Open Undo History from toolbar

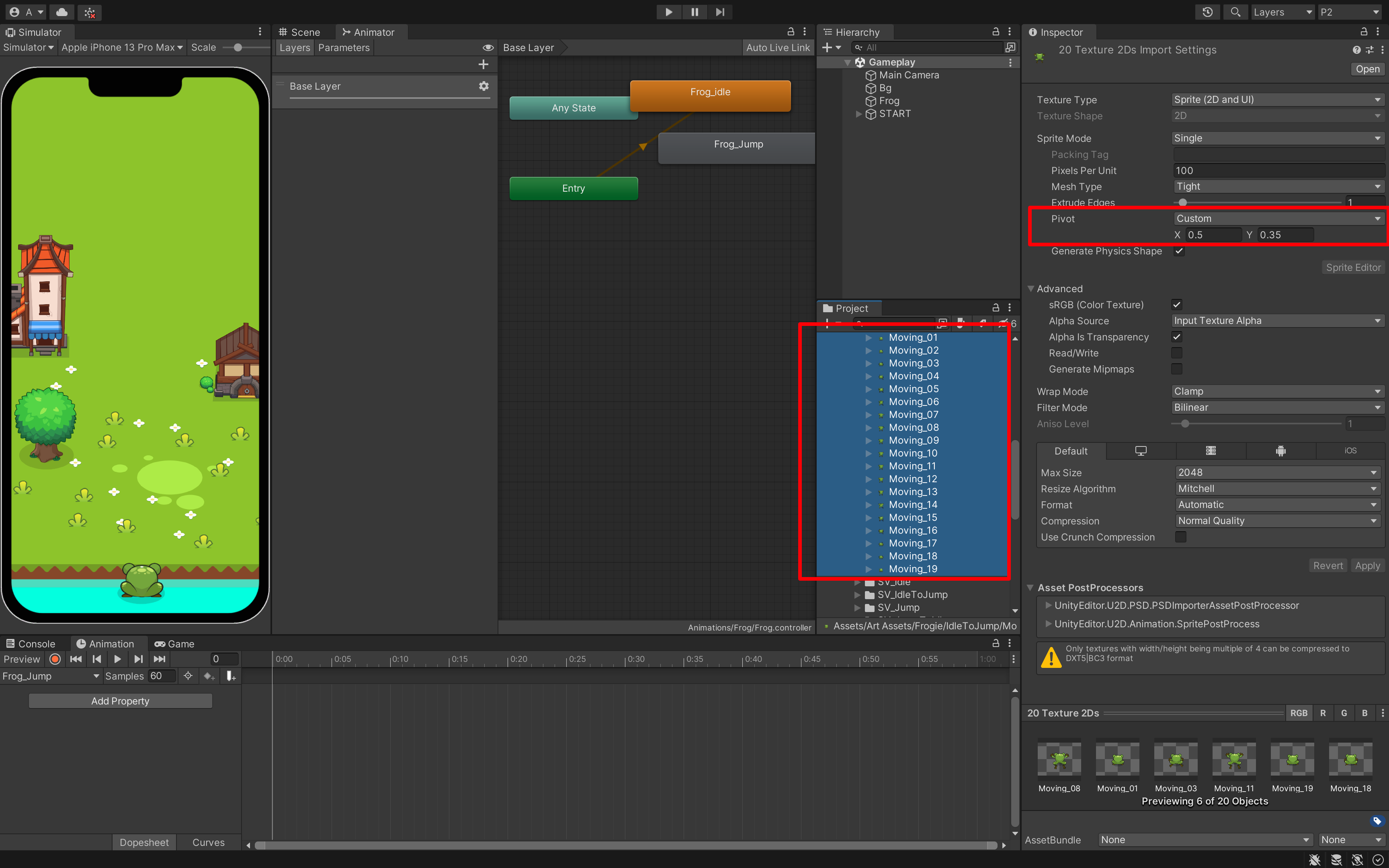(1208, 12)
